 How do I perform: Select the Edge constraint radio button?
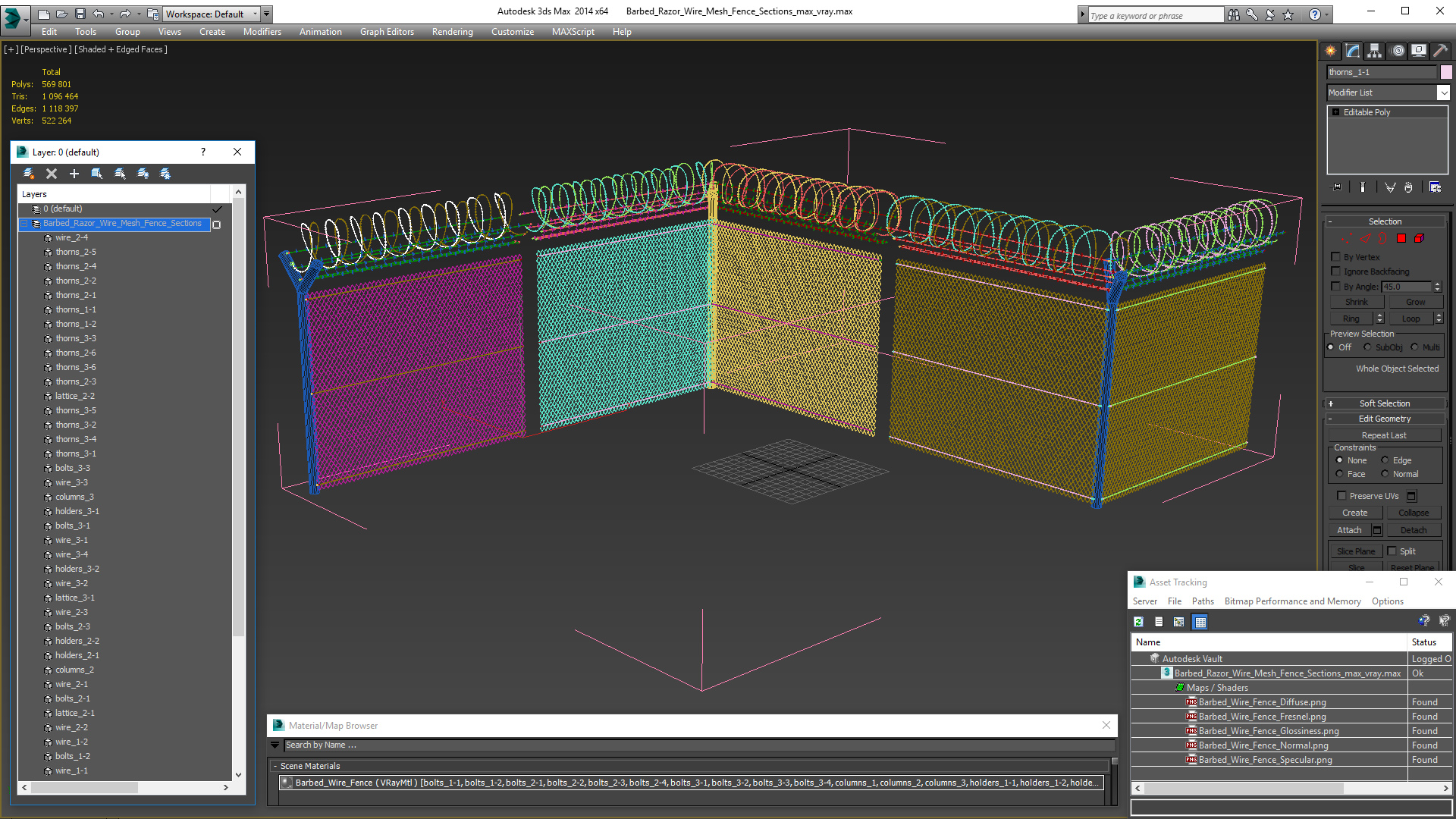(x=1385, y=460)
